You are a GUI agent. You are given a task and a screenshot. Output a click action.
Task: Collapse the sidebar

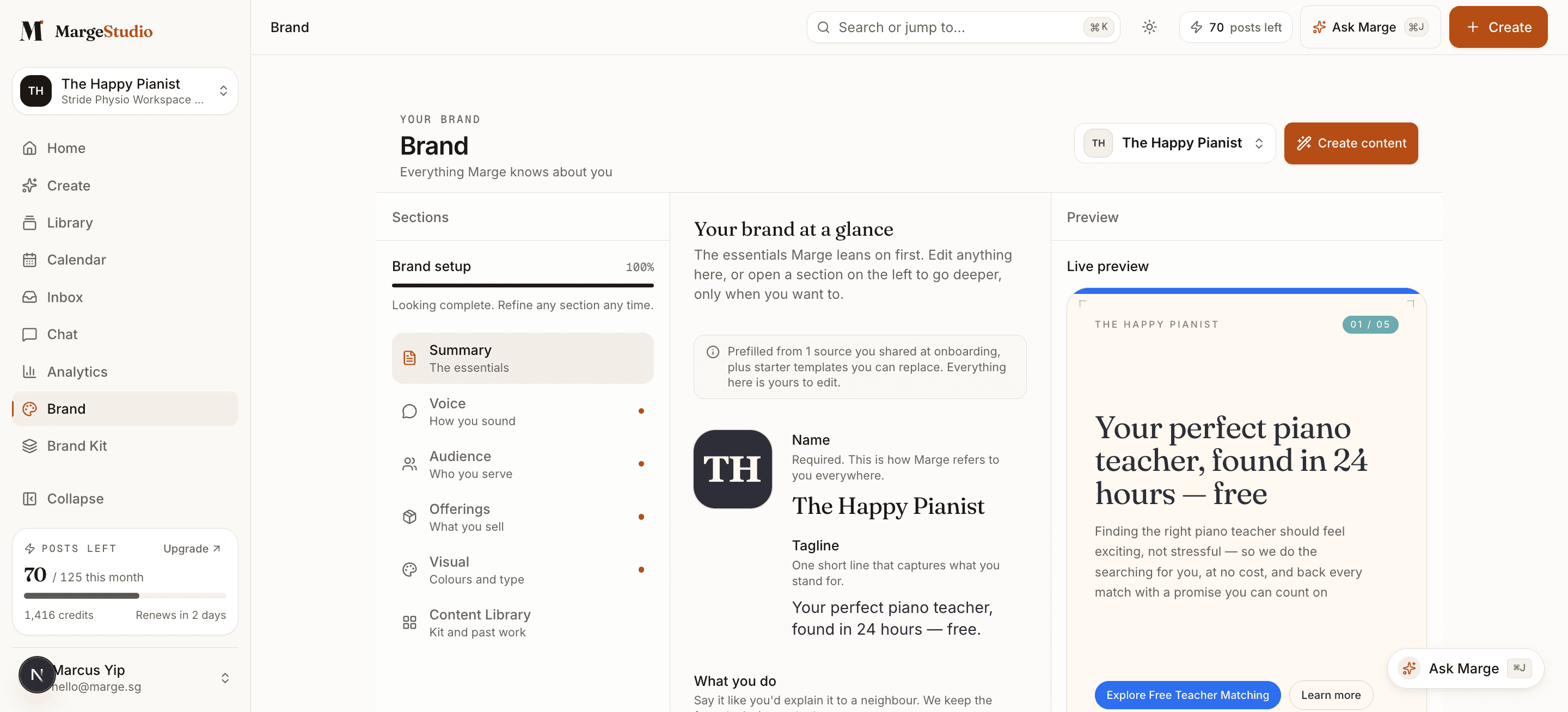point(125,499)
